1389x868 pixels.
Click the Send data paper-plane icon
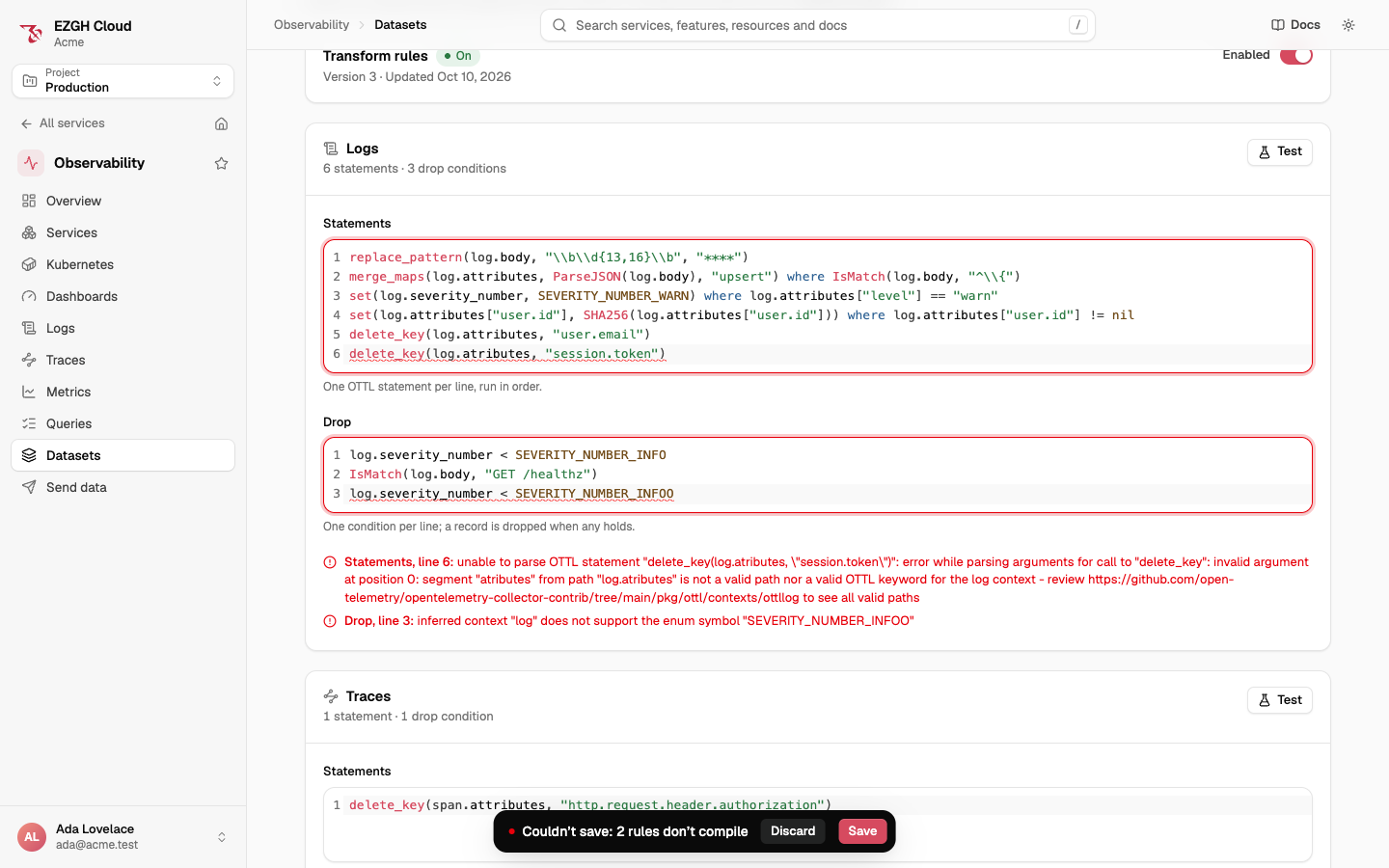coord(29,487)
